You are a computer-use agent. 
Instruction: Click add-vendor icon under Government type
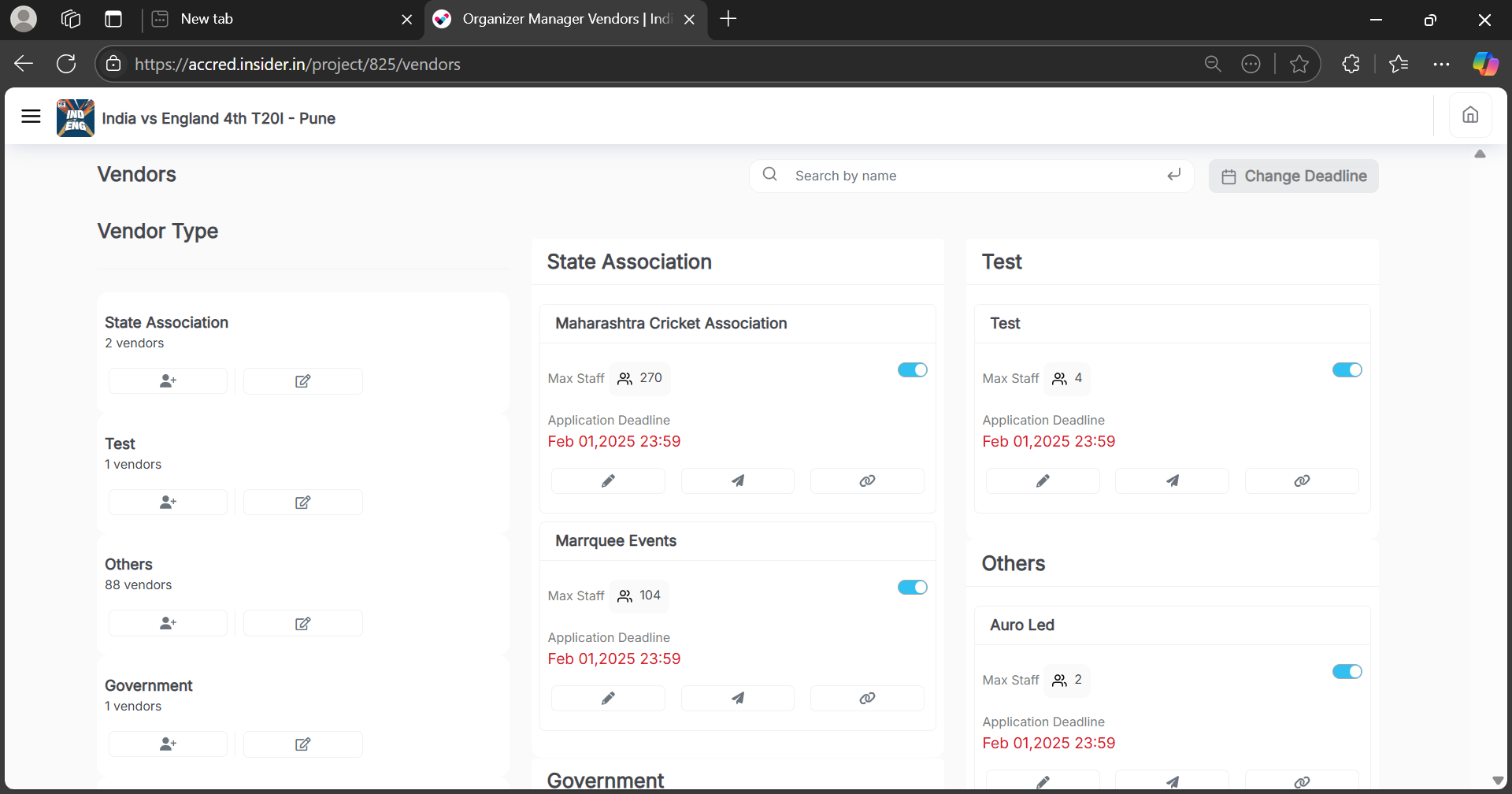(168, 744)
